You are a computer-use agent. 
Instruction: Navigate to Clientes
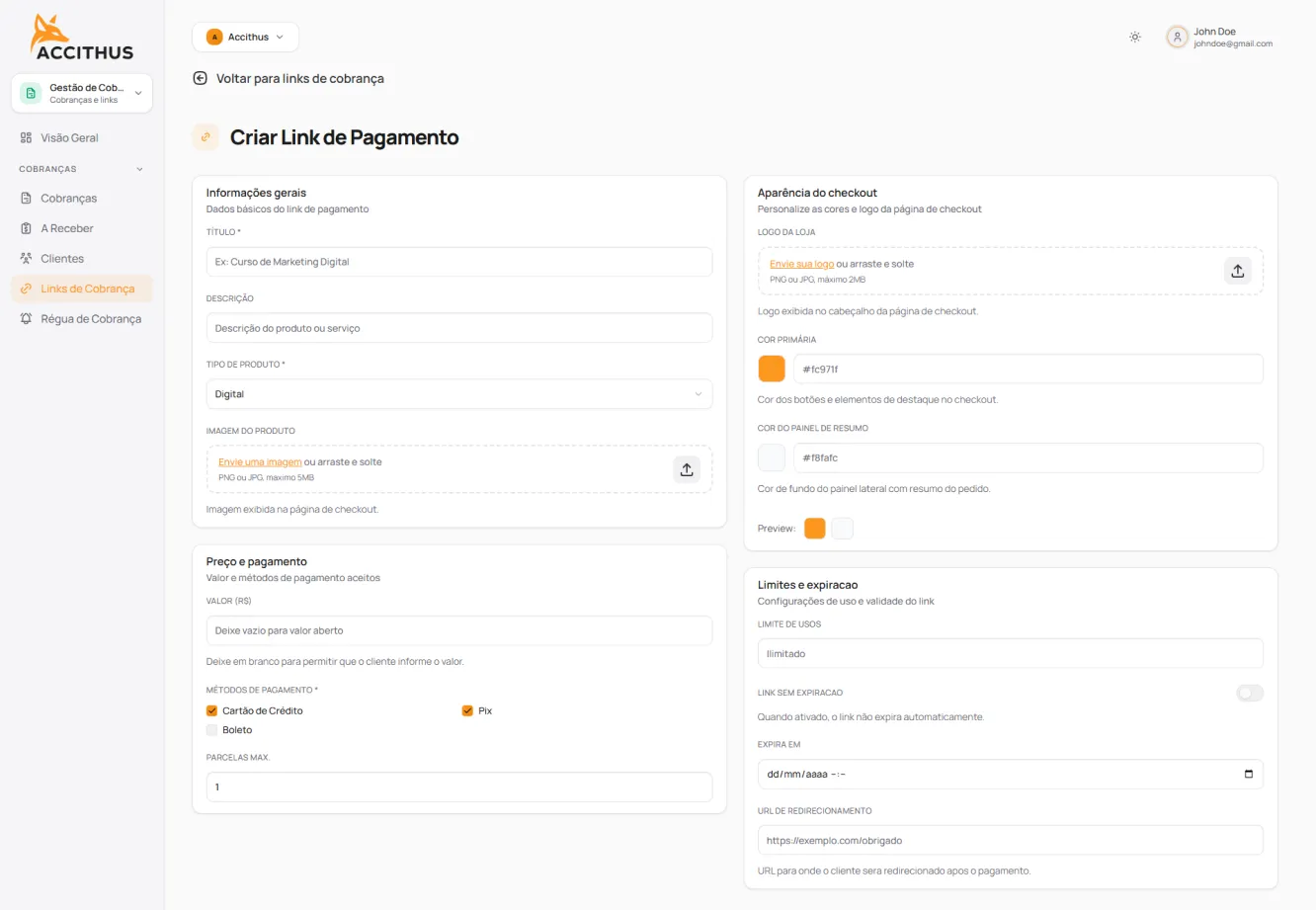click(x=82, y=259)
